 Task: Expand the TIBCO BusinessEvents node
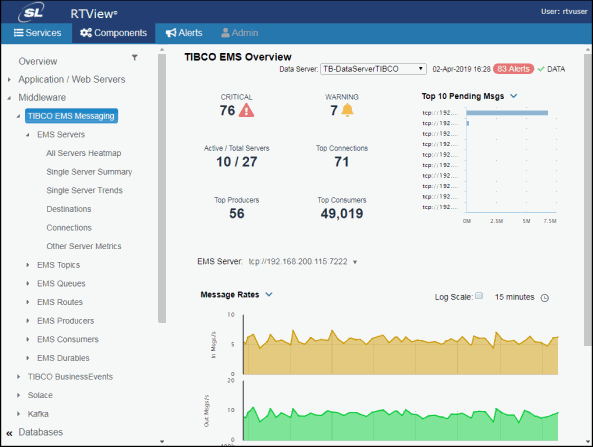pyautogui.click(x=18, y=377)
